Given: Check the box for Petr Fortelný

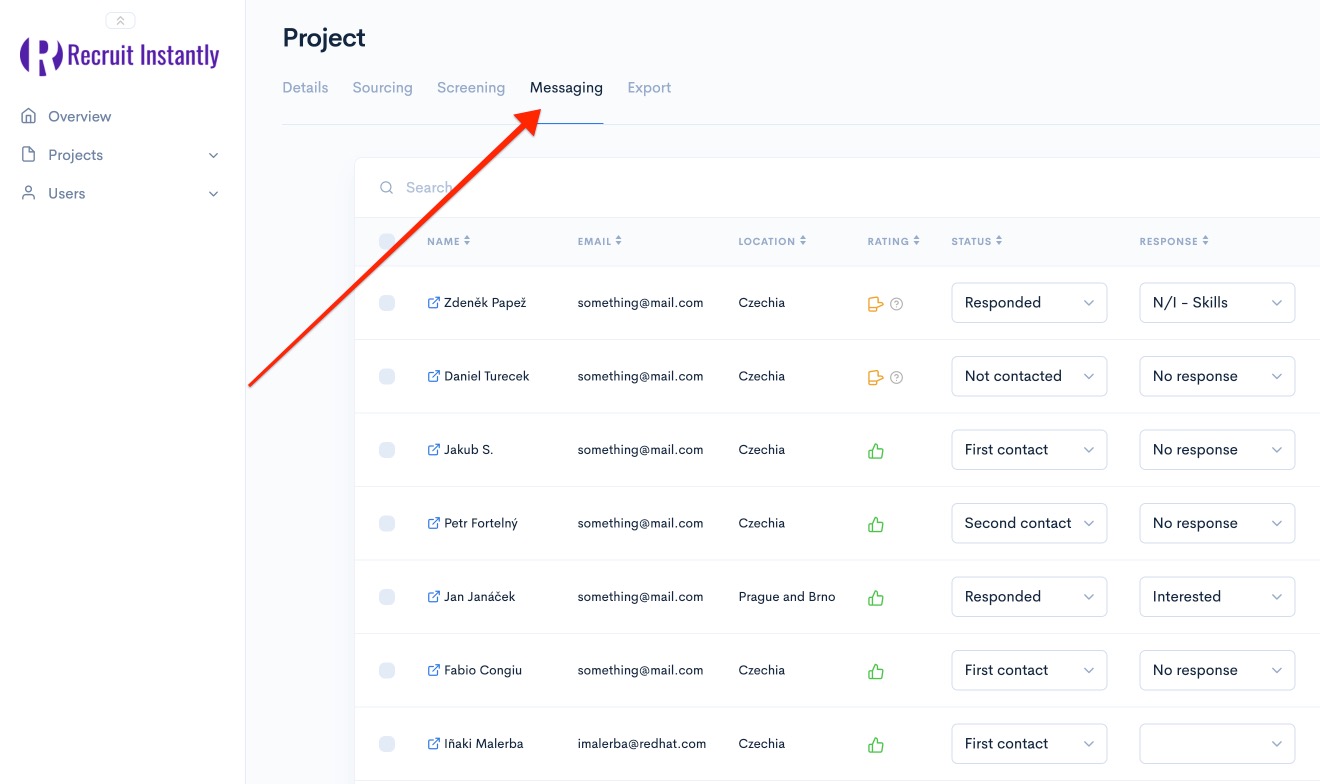Looking at the screenshot, I should pos(387,523).
